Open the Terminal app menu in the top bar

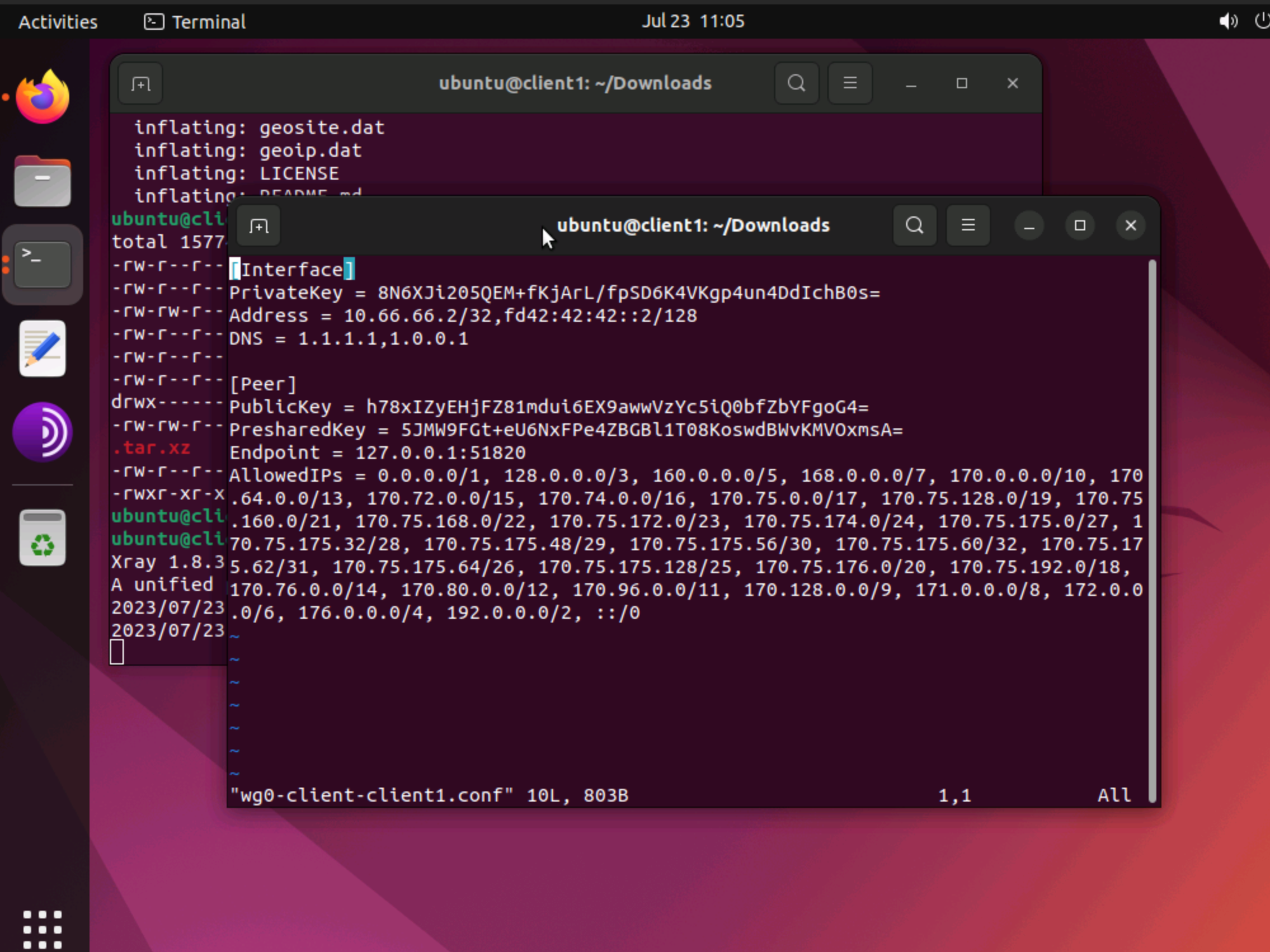194,21
